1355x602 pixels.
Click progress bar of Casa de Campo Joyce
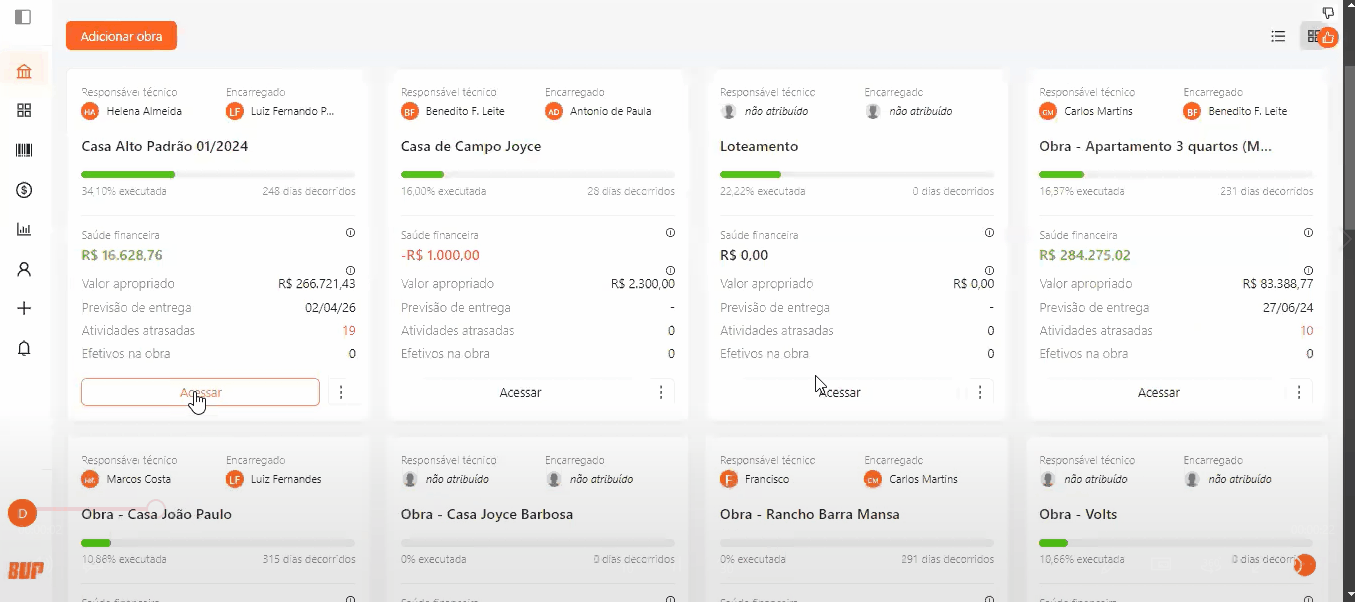click(x=538, y=175)
